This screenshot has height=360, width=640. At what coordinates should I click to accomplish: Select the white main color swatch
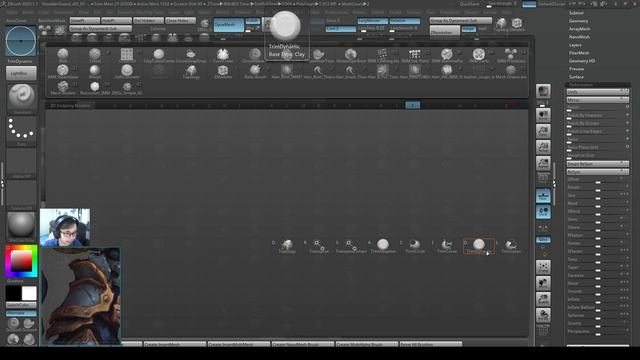29,293
